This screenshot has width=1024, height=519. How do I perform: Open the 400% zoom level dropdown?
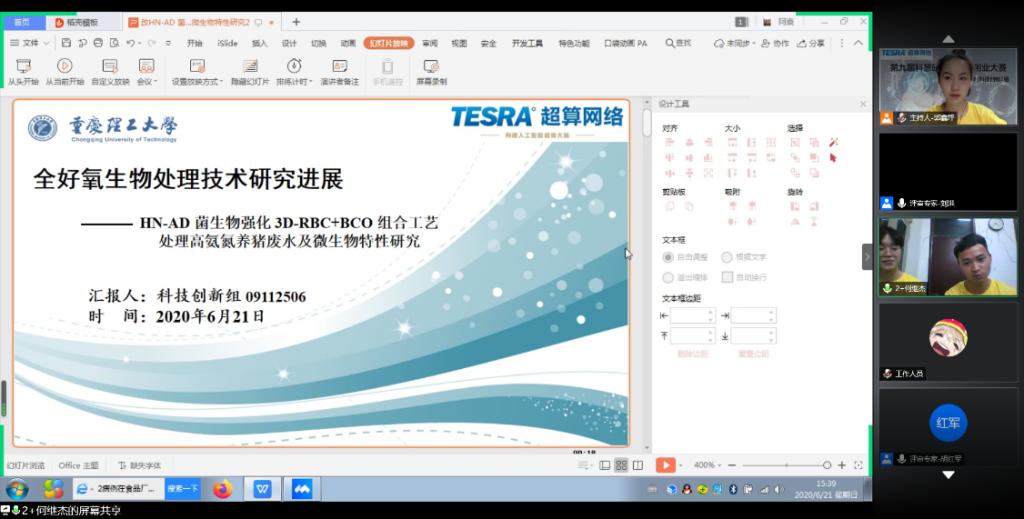coord(707,465)
